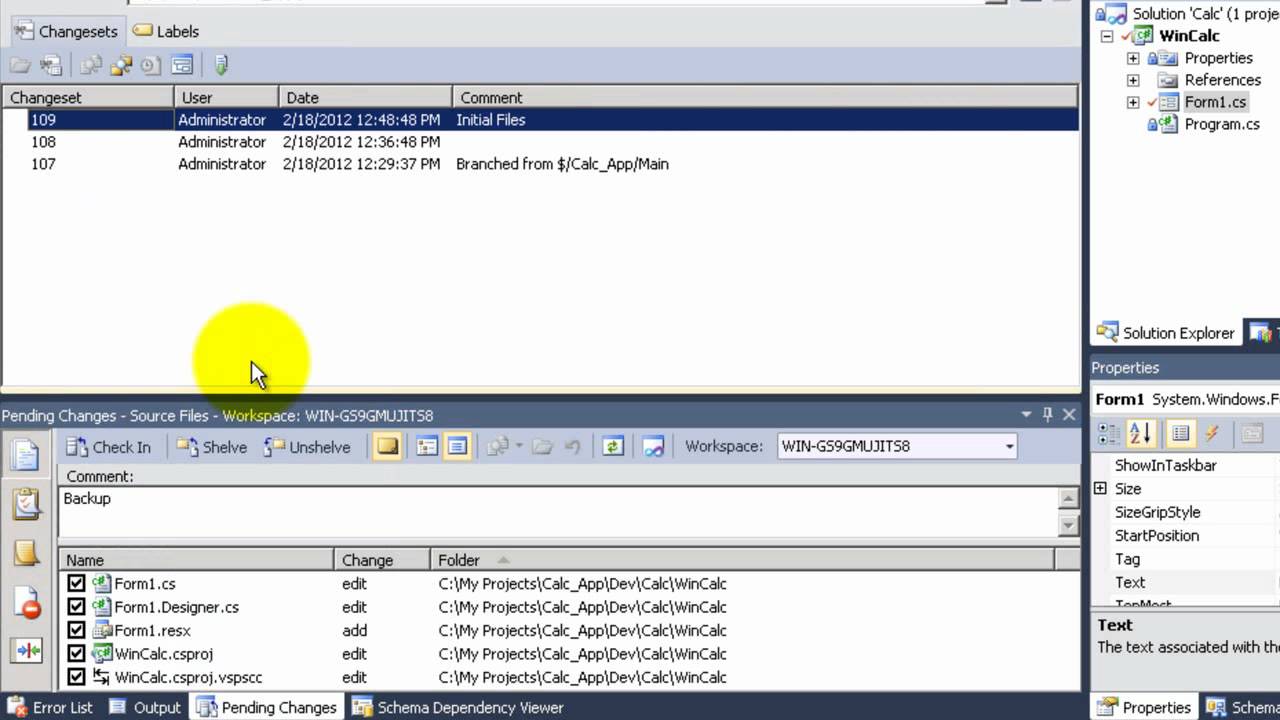Image resolution: width=1280 pixels, height=720 pixels.
Task: Switch to folder view icon next to flat view
Action: click(x=427, y=447)
